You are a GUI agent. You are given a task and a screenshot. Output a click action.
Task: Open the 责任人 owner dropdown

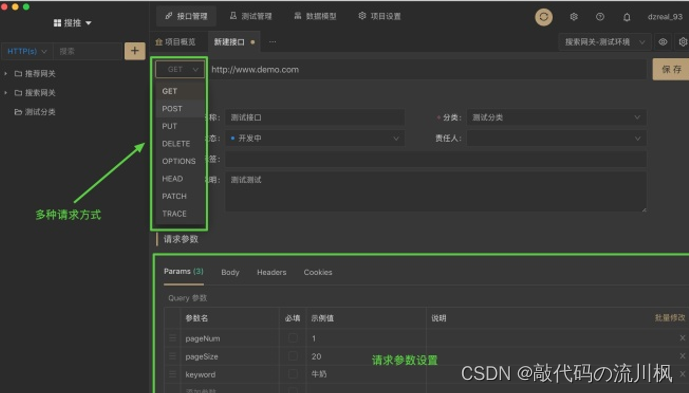click(x=556, y=138)
